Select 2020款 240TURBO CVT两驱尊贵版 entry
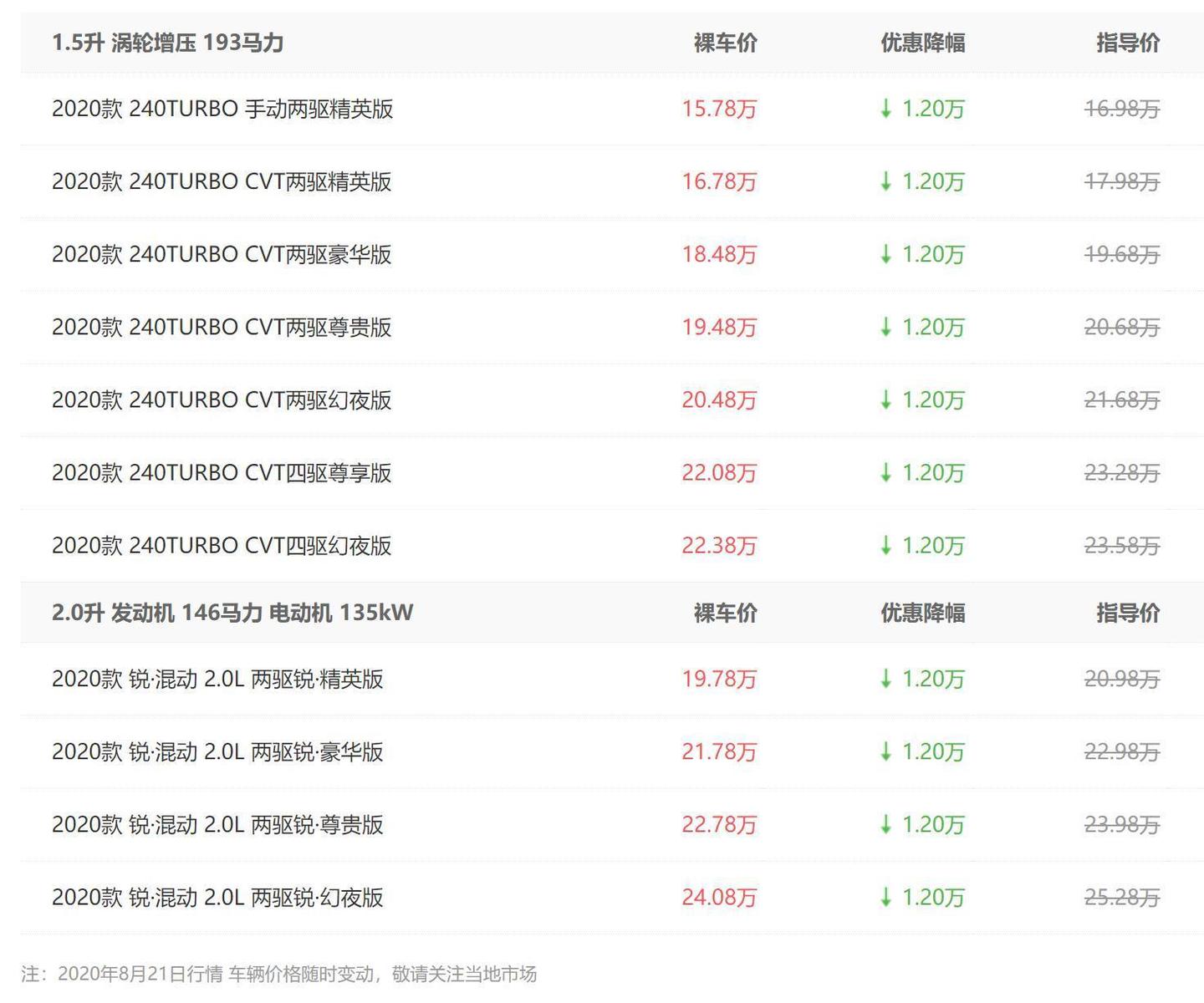Image resolution: width=1204 pixels, height=1003 pixels. tap(222, 327)
